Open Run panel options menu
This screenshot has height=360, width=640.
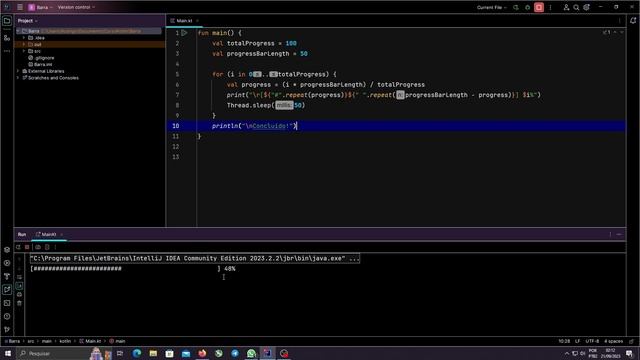pos(610,234)
